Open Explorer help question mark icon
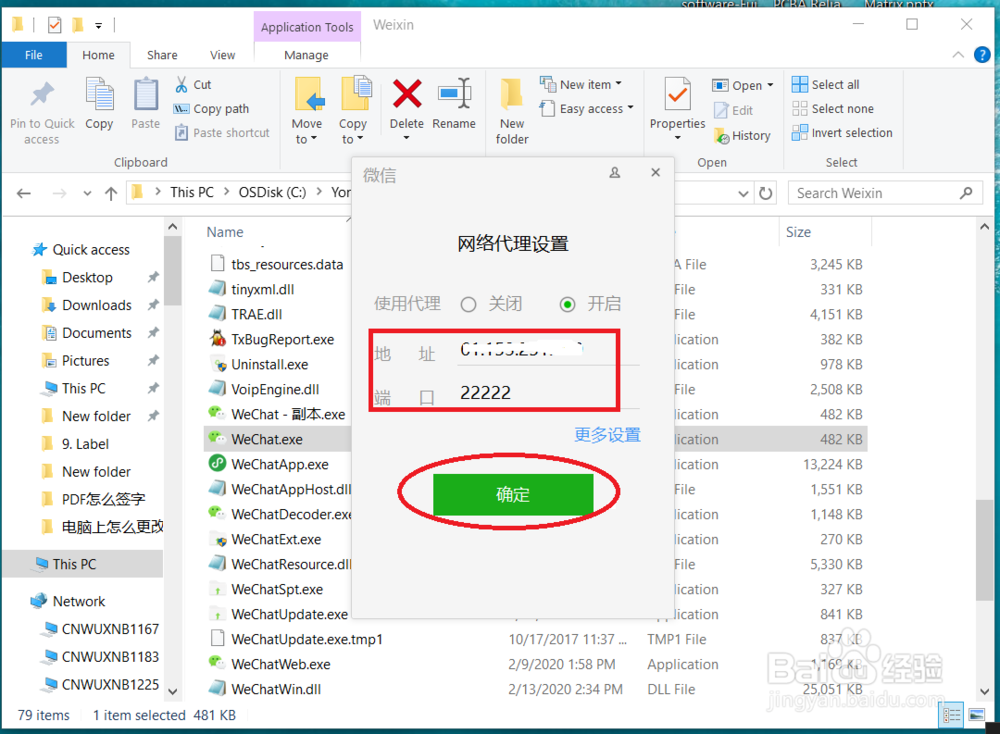This screenshot has height=734, width=1000. point(982,55)
